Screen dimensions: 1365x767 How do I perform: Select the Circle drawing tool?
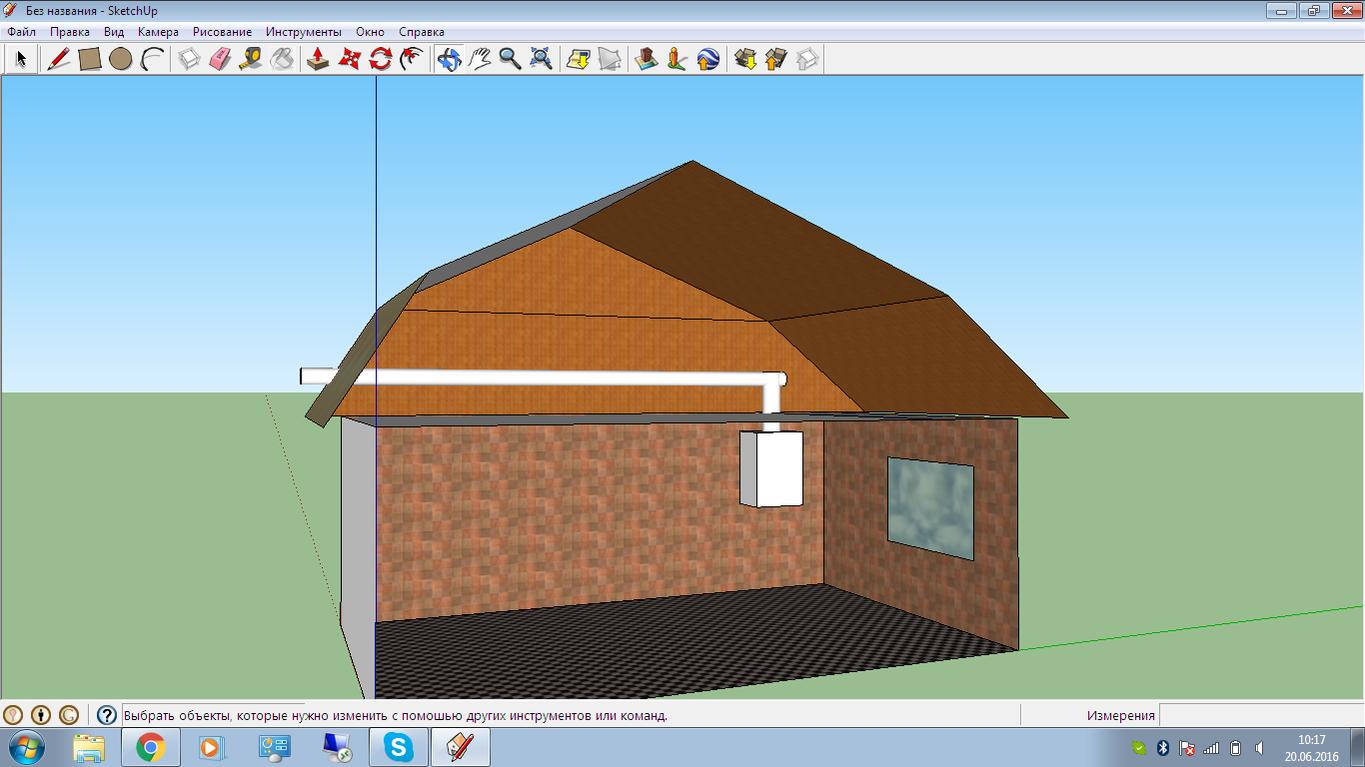pos(121,59)
